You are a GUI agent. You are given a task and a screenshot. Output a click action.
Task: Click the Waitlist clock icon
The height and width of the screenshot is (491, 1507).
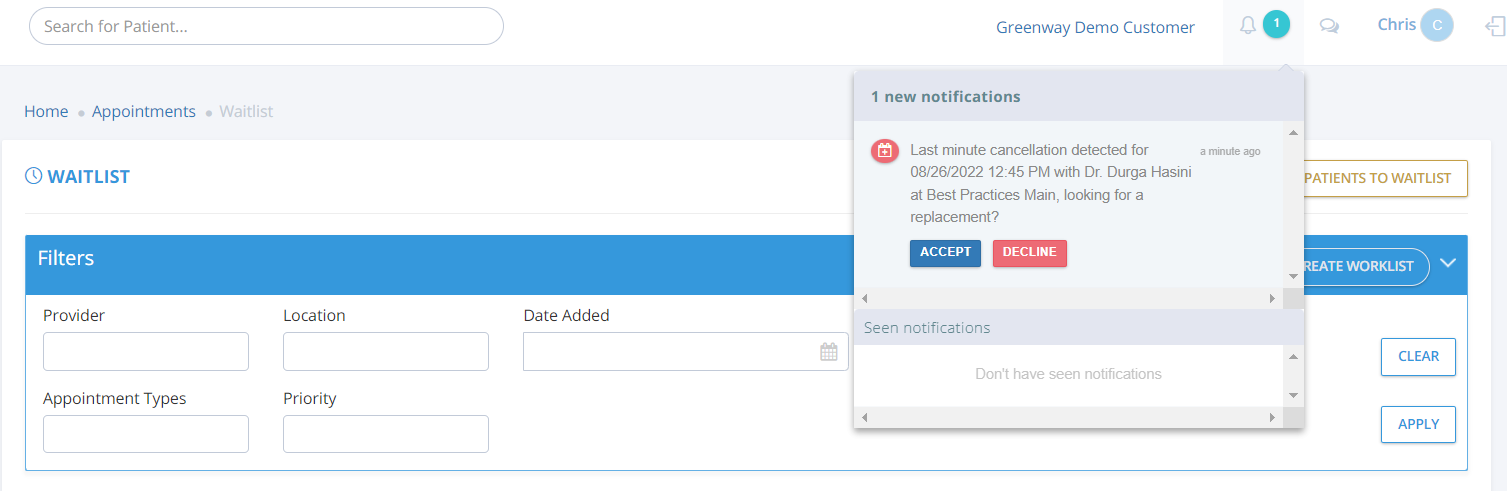pos(33,177)
